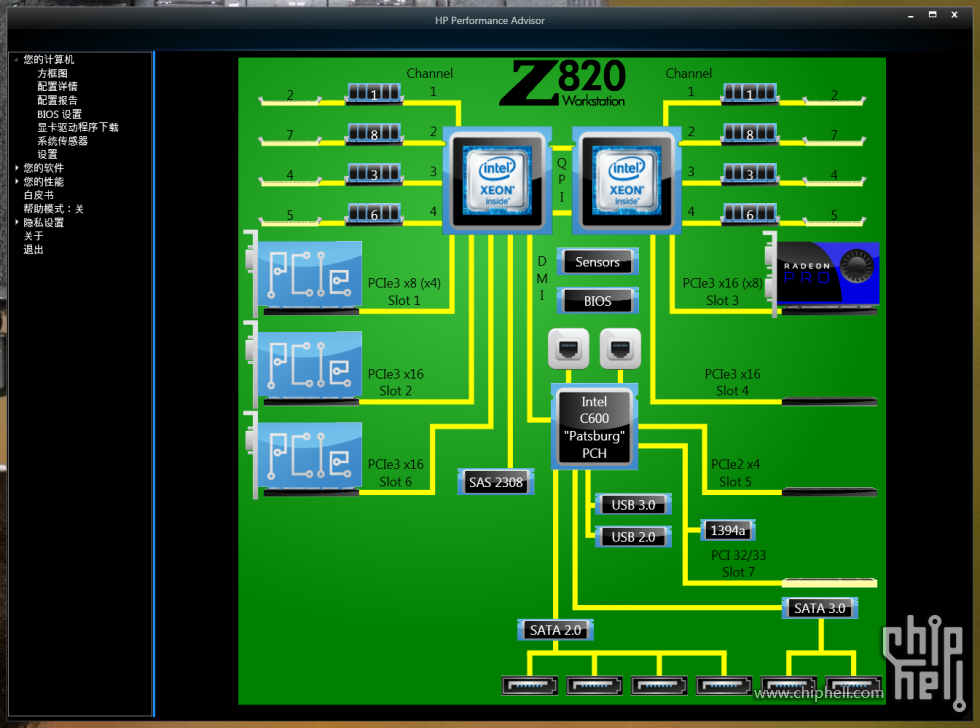Select memory module 8 beside the right CPU
980x728 pixels.
pyautogui.click(x=750, y=133)
